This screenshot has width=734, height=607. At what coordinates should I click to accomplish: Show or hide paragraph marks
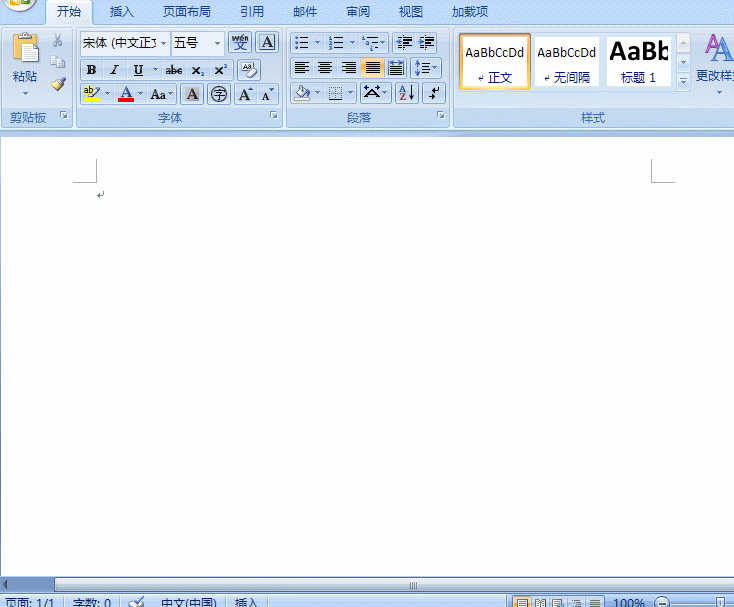pos(434,93)
